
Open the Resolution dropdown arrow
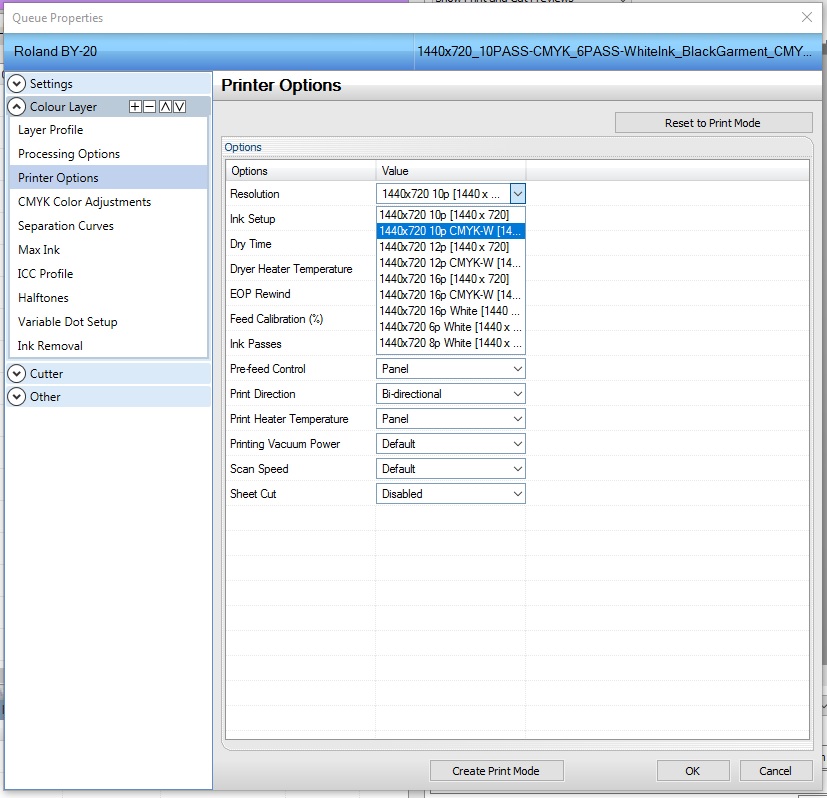(517, 194)
